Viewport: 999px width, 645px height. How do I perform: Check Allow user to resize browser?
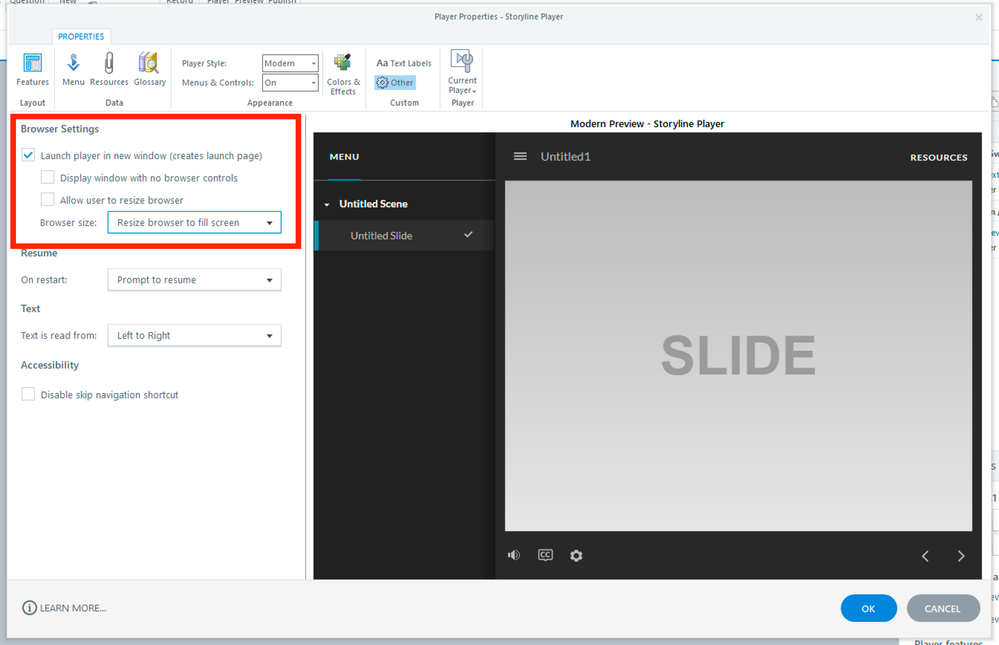tap(48, 200)
